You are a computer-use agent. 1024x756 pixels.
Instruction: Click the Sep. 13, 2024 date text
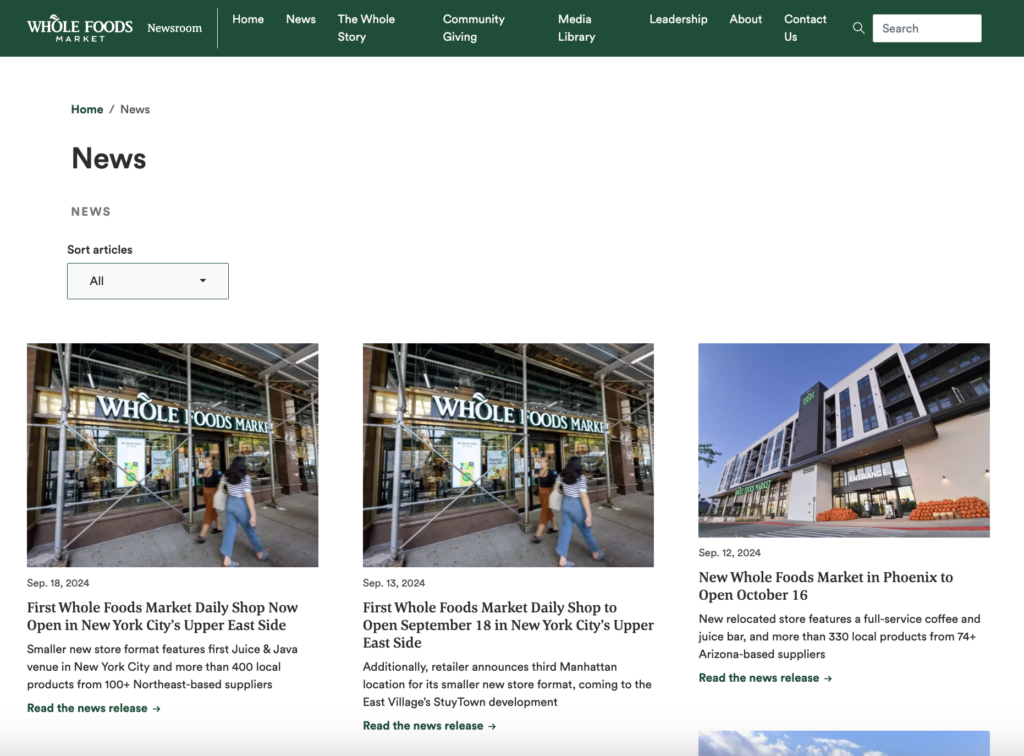(x=394, y=583)
